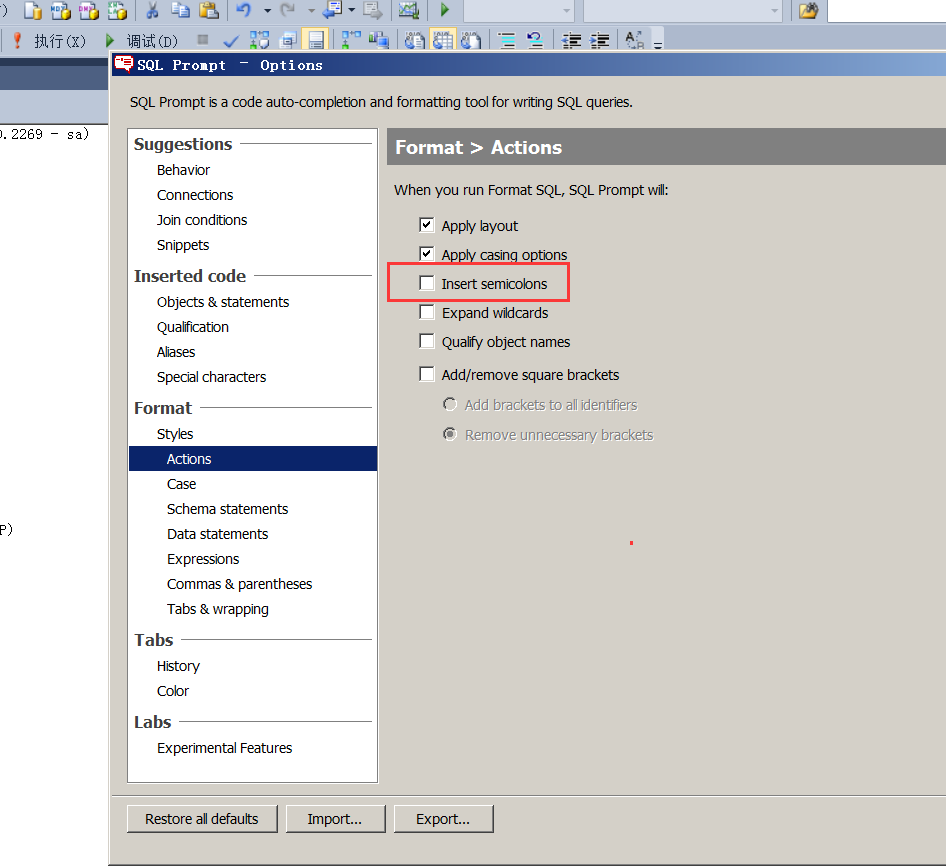Screen dimensions: 946x866
Task: Select Objects & statements in options list
Action: click(x=223, y=302)
